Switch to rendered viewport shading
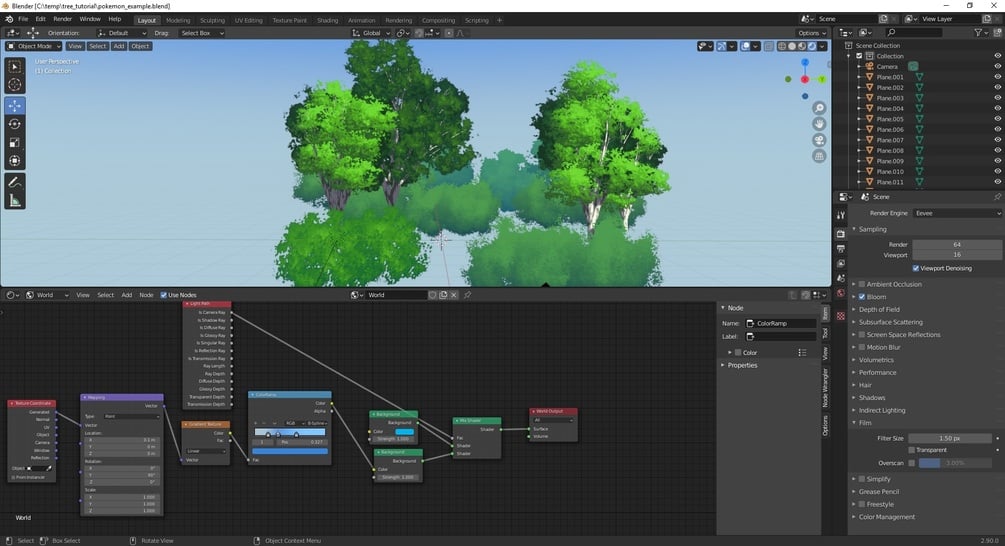1005x546 pixels. (x=811, y=46)
